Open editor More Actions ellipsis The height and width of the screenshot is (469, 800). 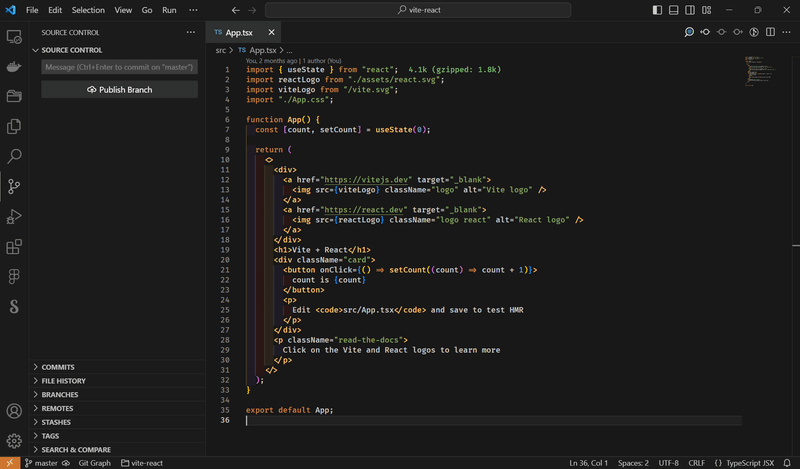tap(786, 32)
